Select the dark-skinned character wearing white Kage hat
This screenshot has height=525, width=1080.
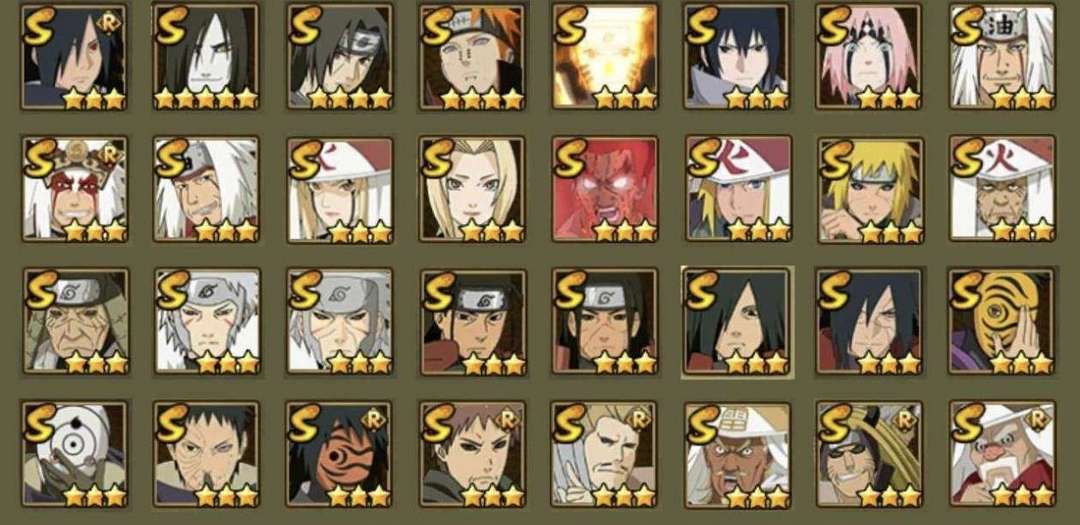[737, 454]
